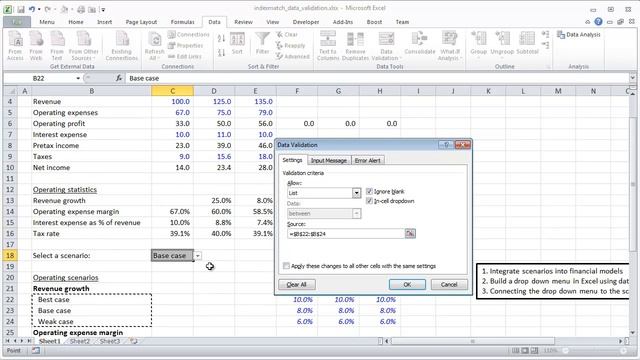The width and height of the screenshot is (640, 360).
Task: Check Apply these changes to all other cells
Action: (286, 266)
